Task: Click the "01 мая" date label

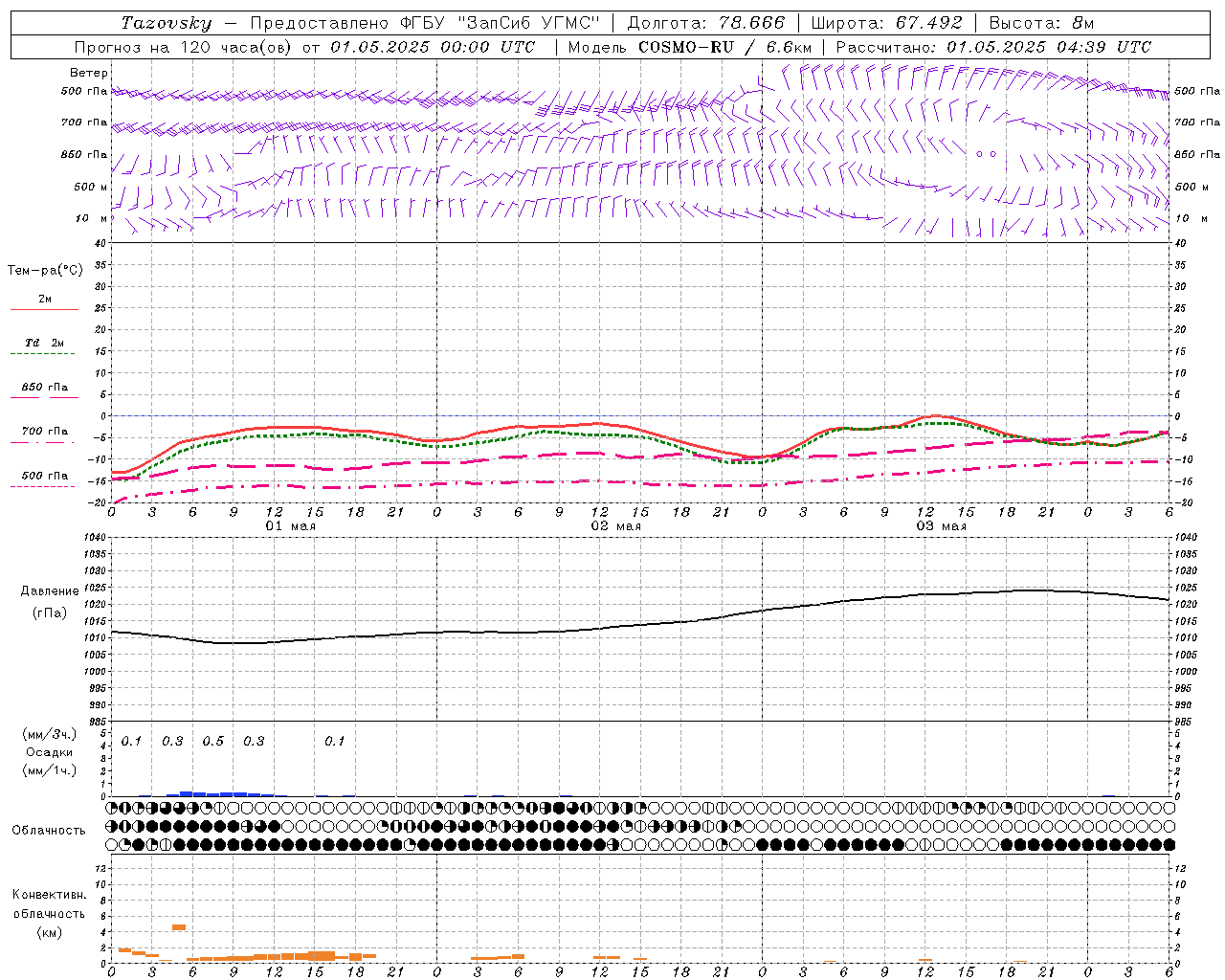Action: [x=291, y=526]
